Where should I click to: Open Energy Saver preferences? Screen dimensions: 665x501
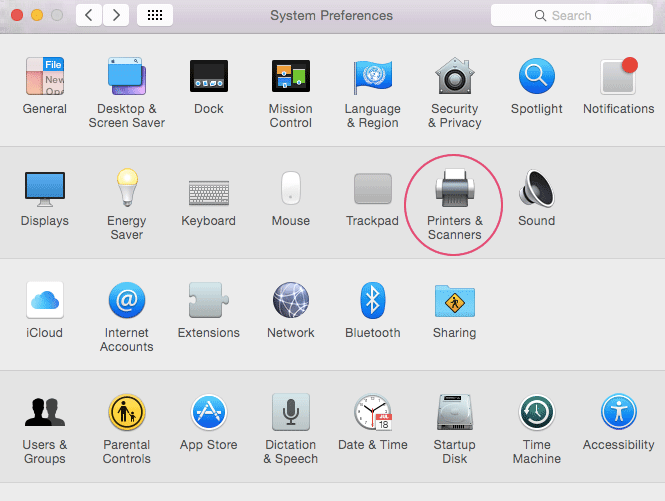coord(127,190)
